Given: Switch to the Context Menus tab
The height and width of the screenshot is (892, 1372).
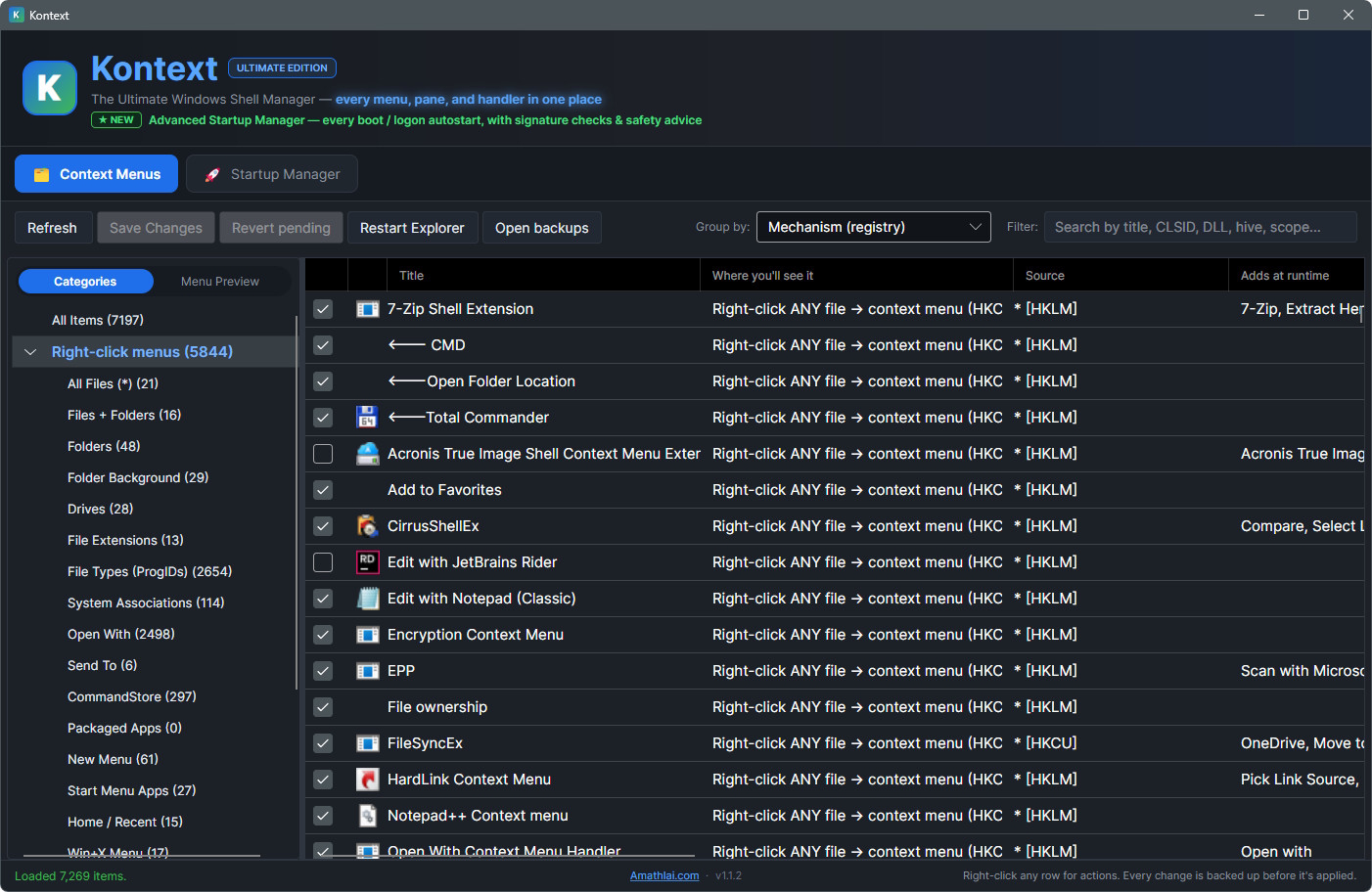Looking at the screenshot, I should point(96,174).
